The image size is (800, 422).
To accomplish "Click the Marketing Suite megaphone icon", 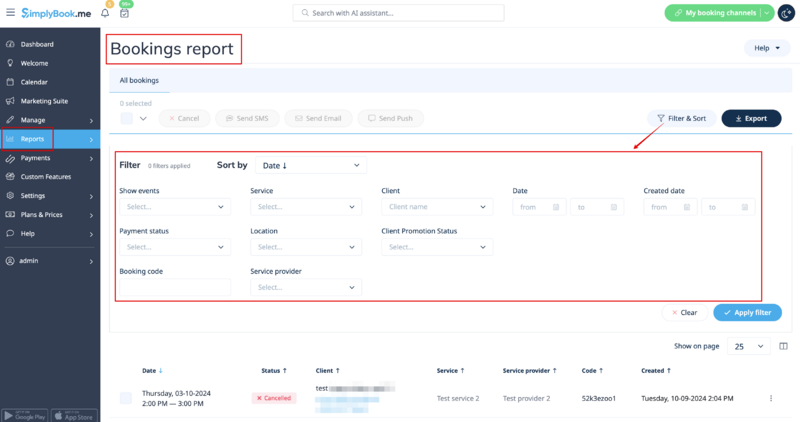I will 10,101.
